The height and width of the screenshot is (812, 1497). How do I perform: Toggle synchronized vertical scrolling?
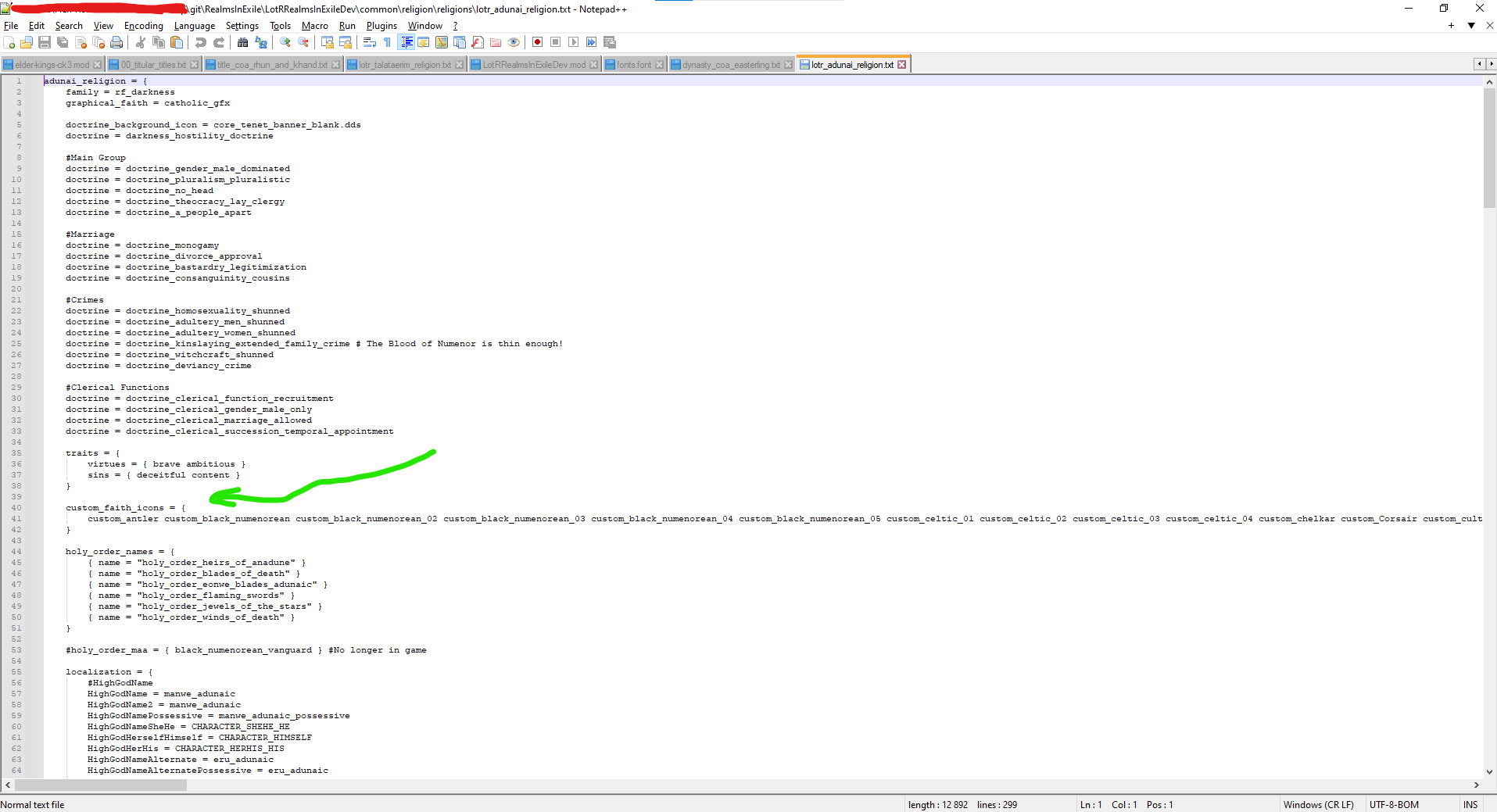coord(328,42)
